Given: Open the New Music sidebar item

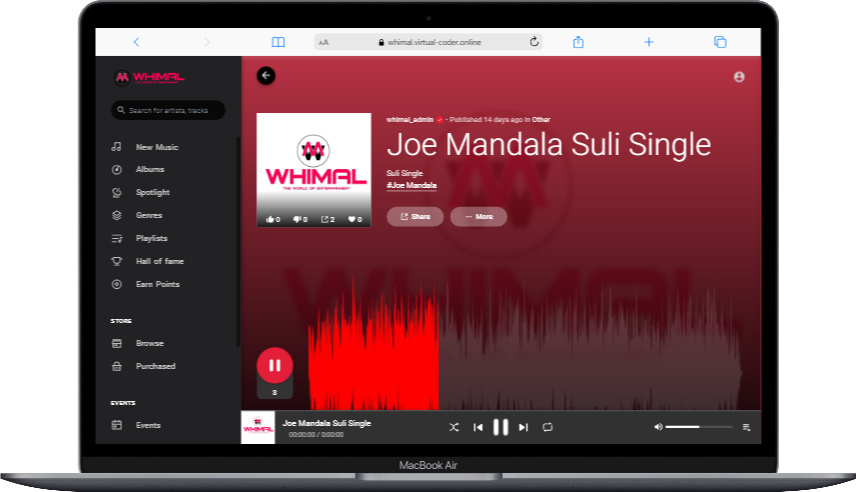Looking at the screenshot, I should coord(157,147).
